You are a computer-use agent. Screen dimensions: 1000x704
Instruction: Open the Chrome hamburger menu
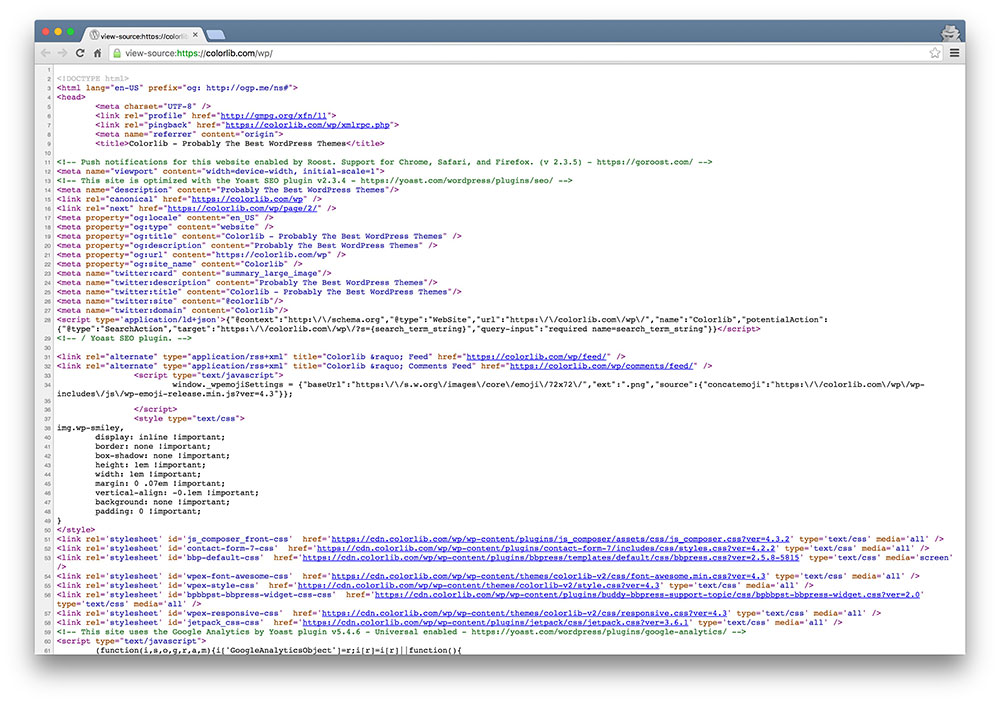[955, 53]
